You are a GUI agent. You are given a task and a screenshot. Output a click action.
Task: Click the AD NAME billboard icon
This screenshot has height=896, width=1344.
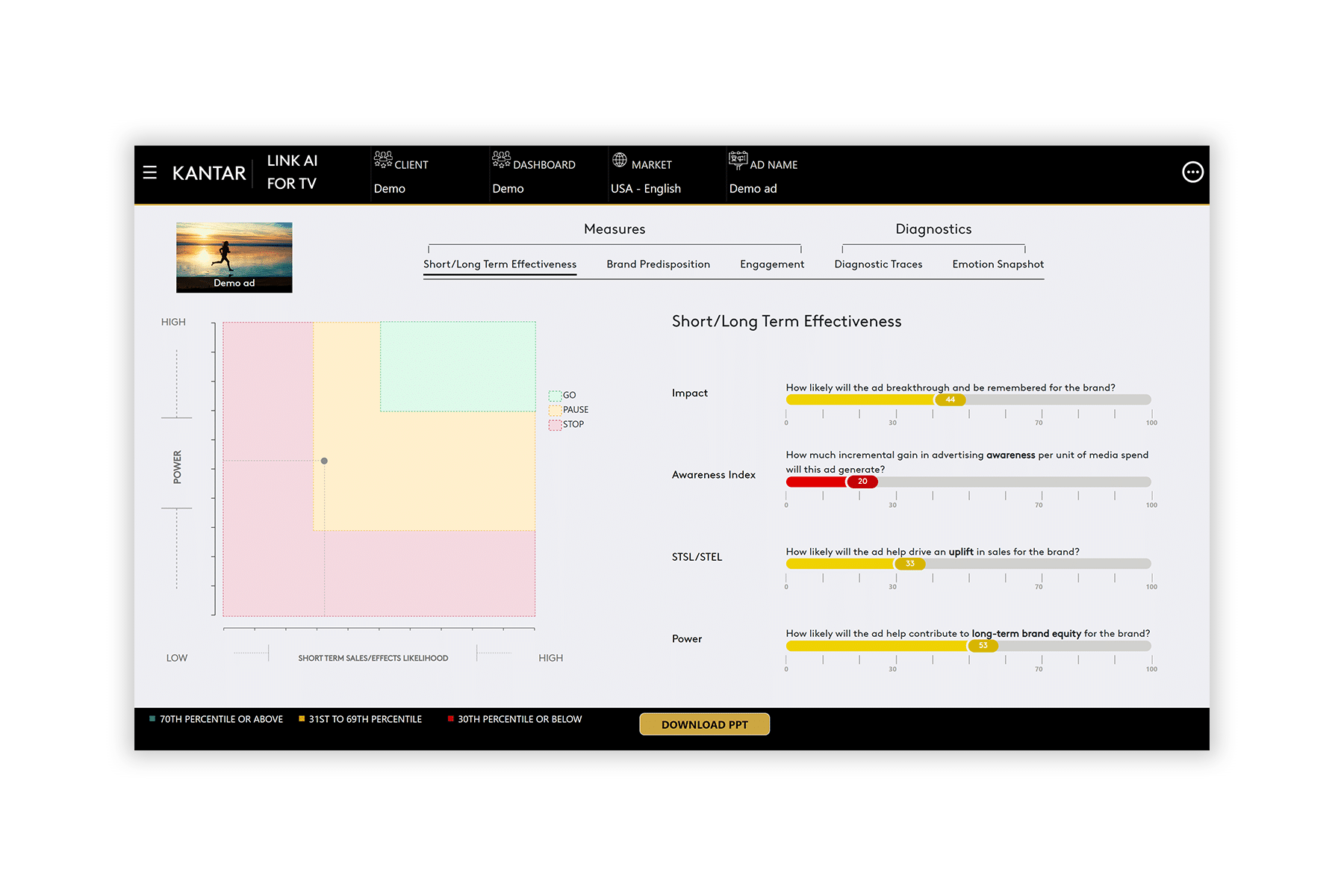(738, 159)
